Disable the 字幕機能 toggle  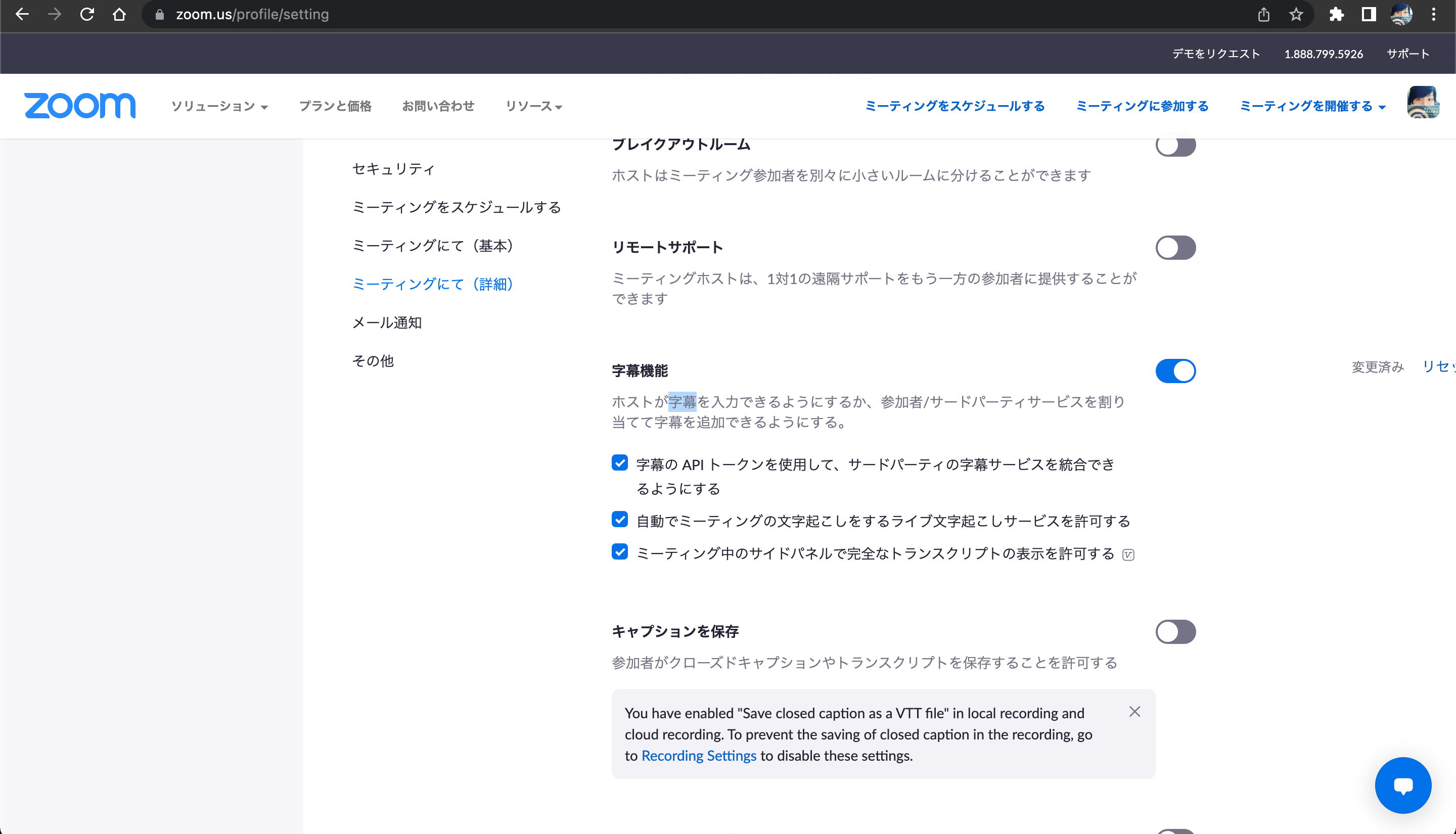[x=1175, y=370]
